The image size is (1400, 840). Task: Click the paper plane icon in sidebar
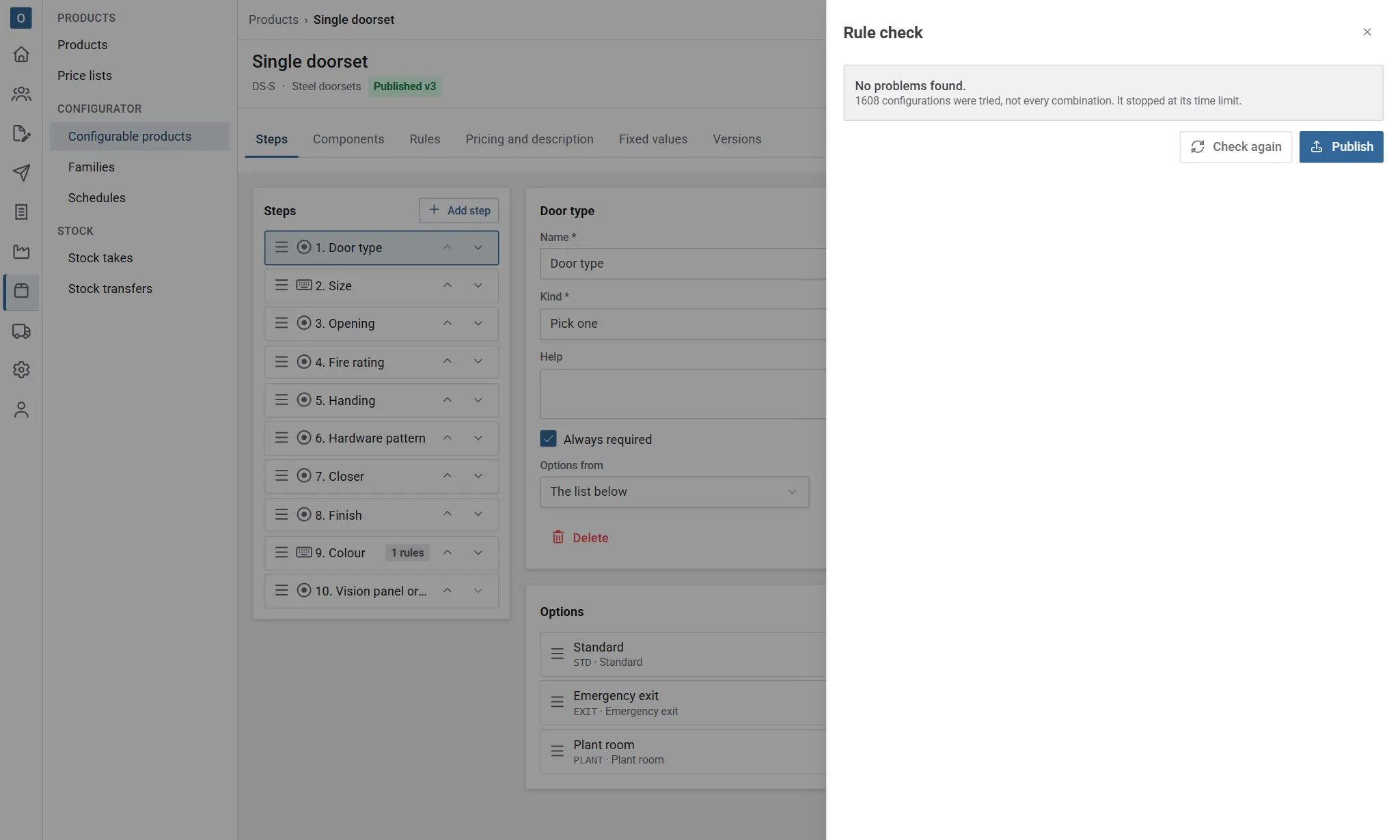point(21,173)
